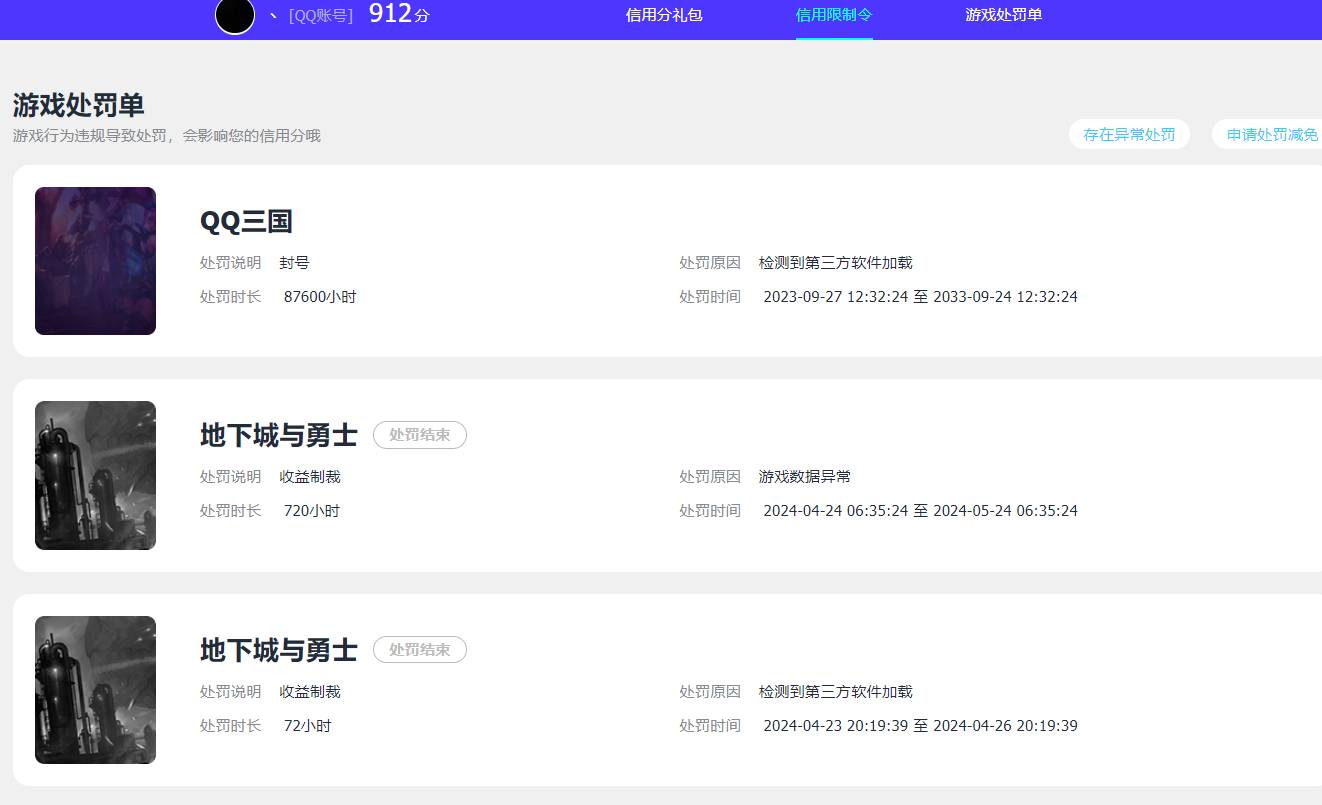This screenshot has width=1322, height=805.
Task: Click the first 地下城与勇士 game cover image
Action: [95, 475]
